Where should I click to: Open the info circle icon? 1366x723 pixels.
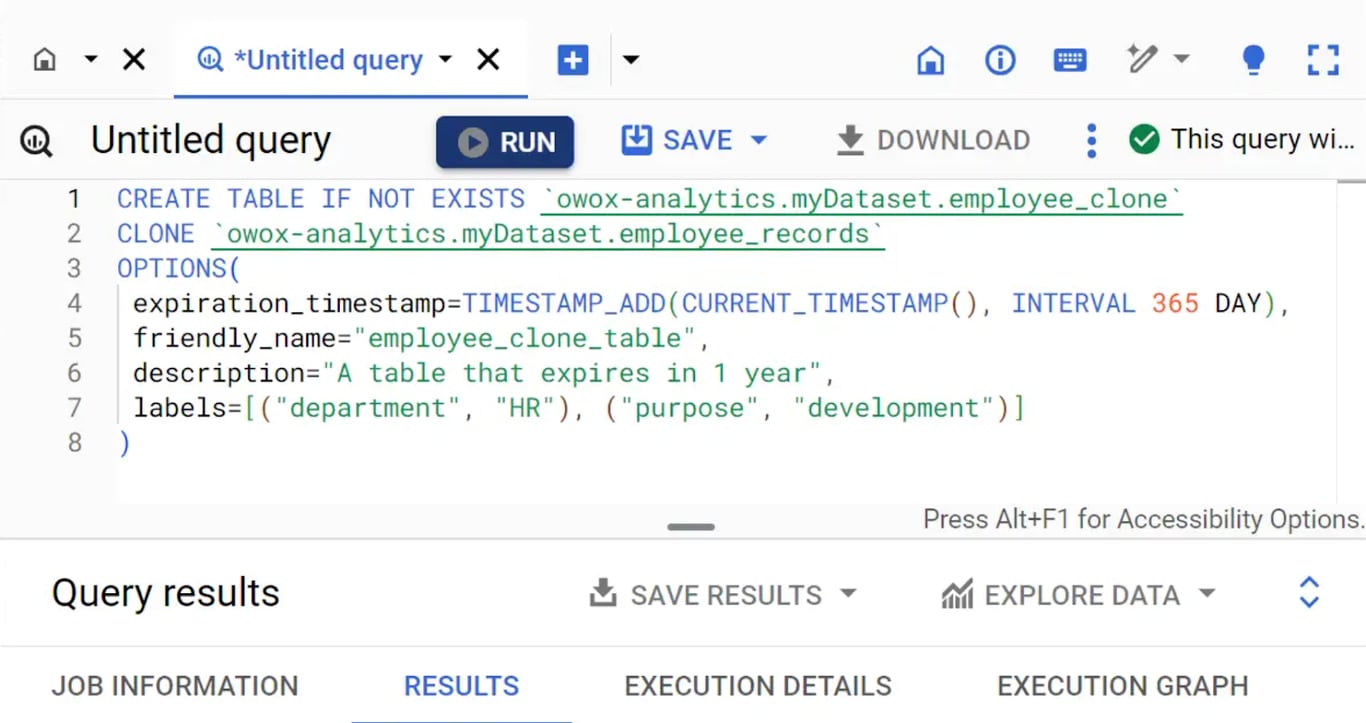(x=1000, y=60)
